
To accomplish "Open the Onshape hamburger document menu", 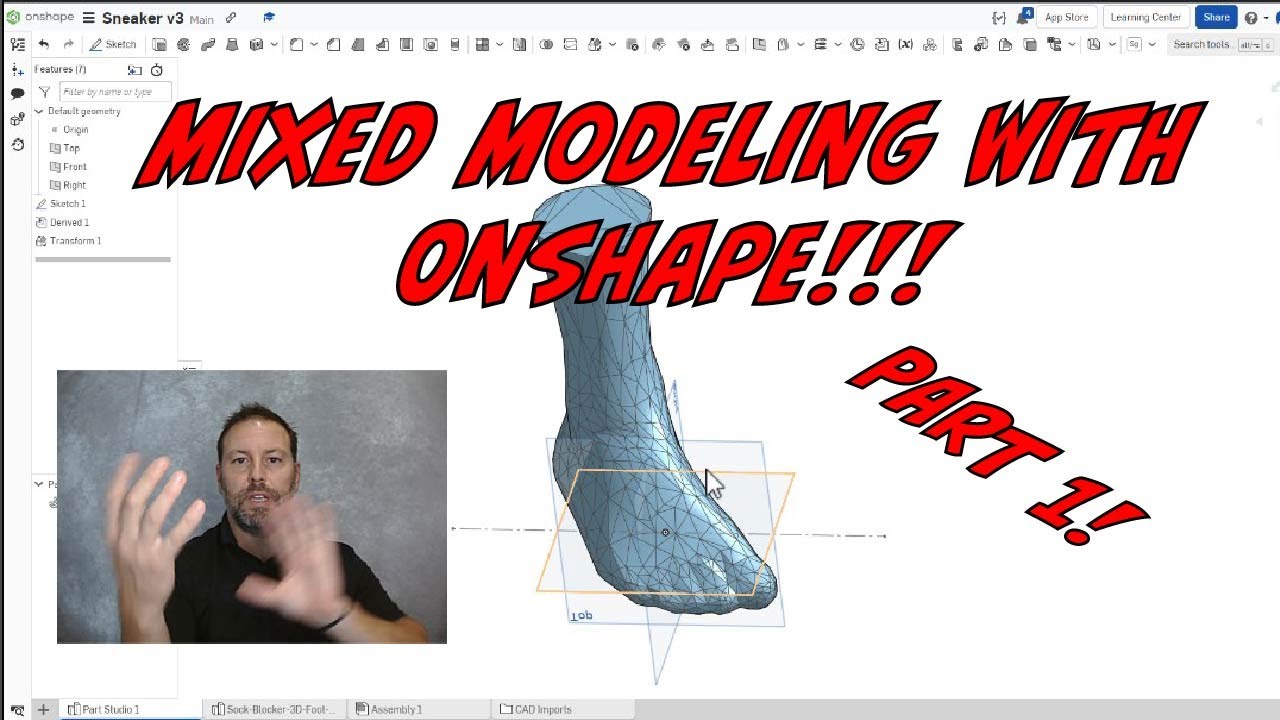I will pyautogui.click(x=89, y=18).
